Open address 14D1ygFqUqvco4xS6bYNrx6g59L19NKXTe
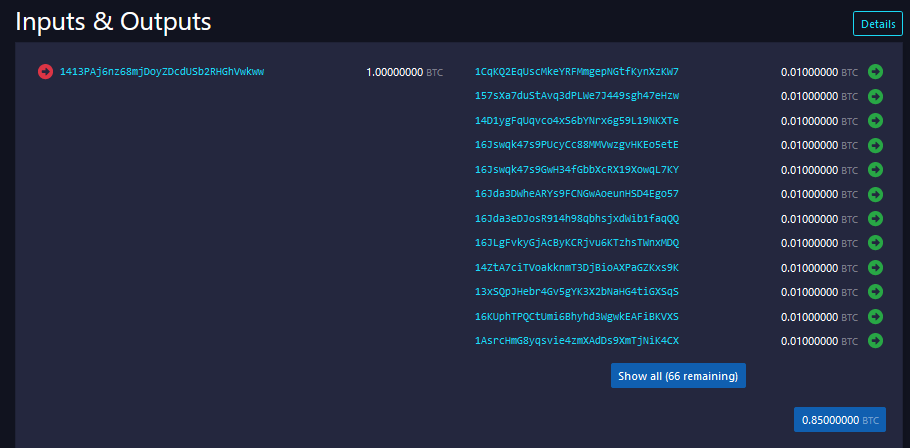This screenshot has height=448, width=910. tap(577, 121)
